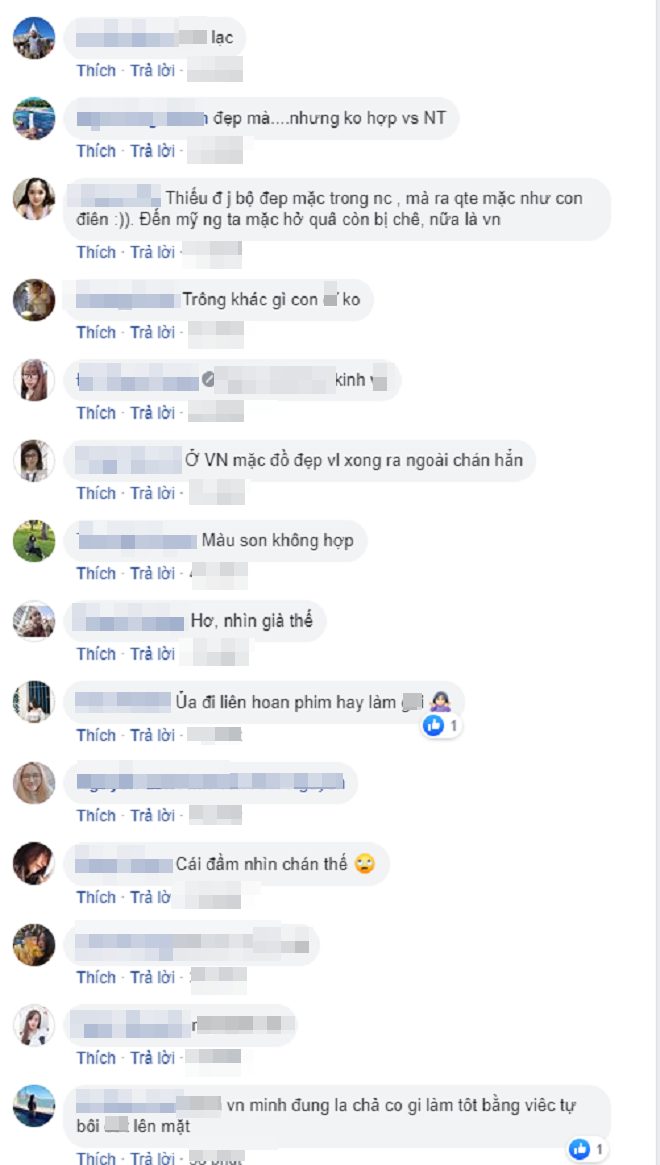Open avatar of commenter saying 'Màu son không hợp'

pyautogui.click(x=34, y=541)
